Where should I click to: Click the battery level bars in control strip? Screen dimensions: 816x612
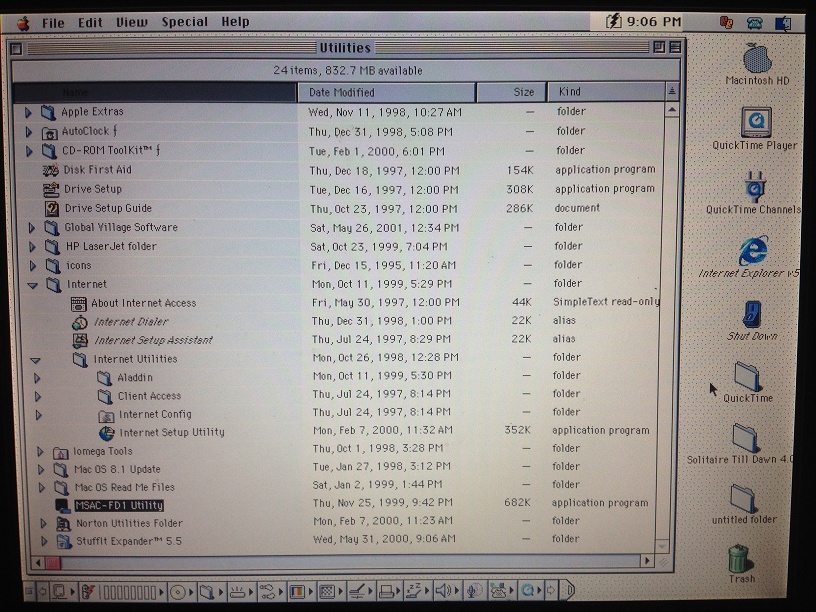tap(128, 592)
